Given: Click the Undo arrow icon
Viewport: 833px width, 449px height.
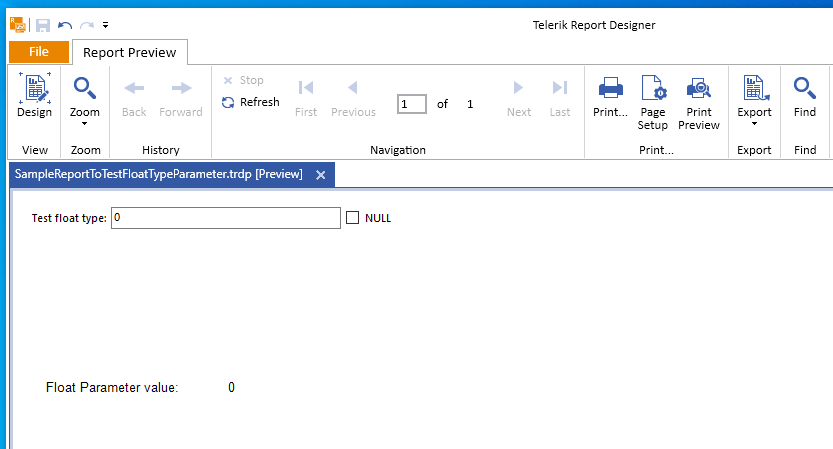Looking at the screenshot, I should 65,25.
